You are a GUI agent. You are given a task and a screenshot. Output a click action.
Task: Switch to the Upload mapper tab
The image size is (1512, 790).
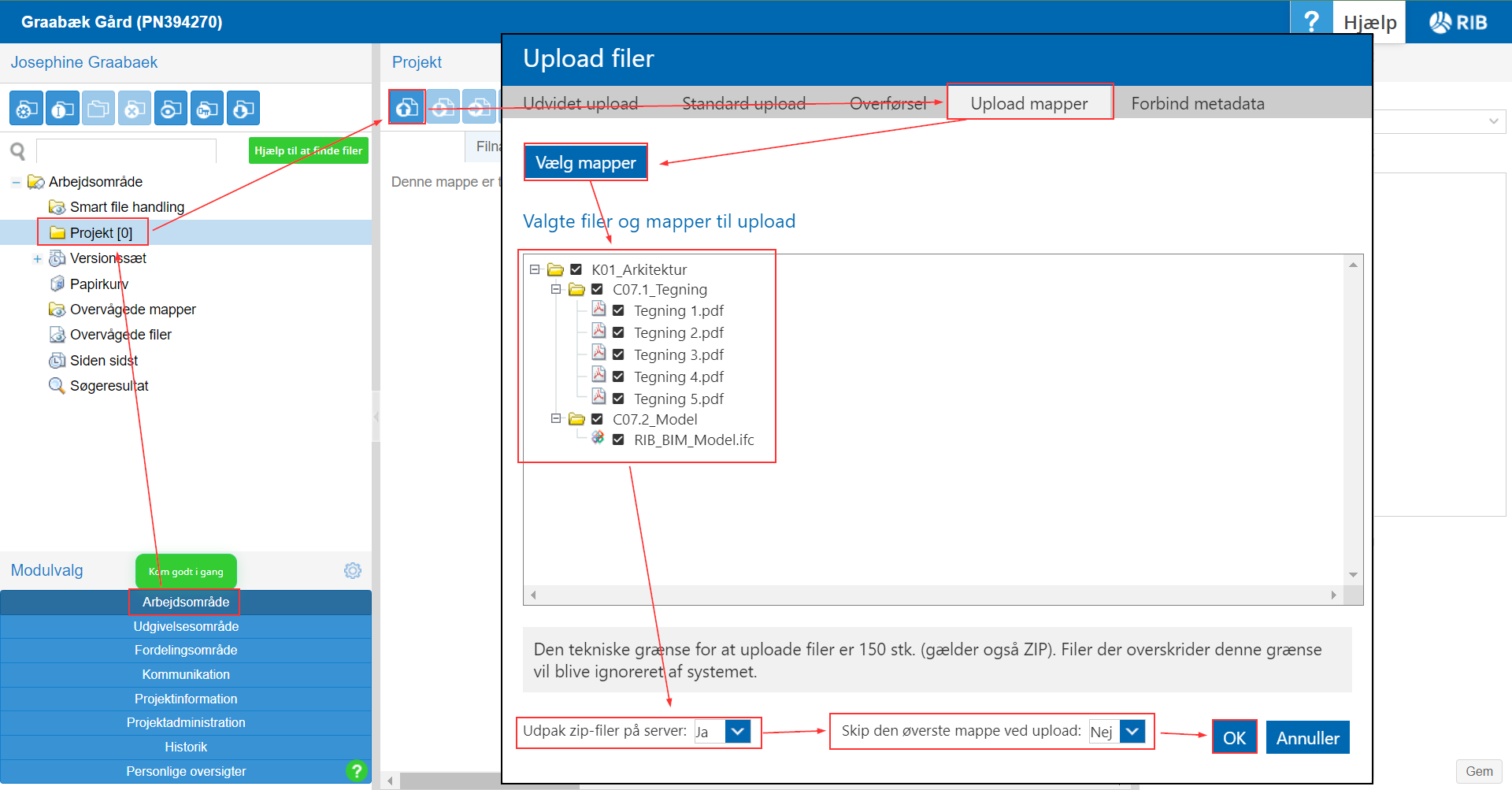tap(1028, 103)
